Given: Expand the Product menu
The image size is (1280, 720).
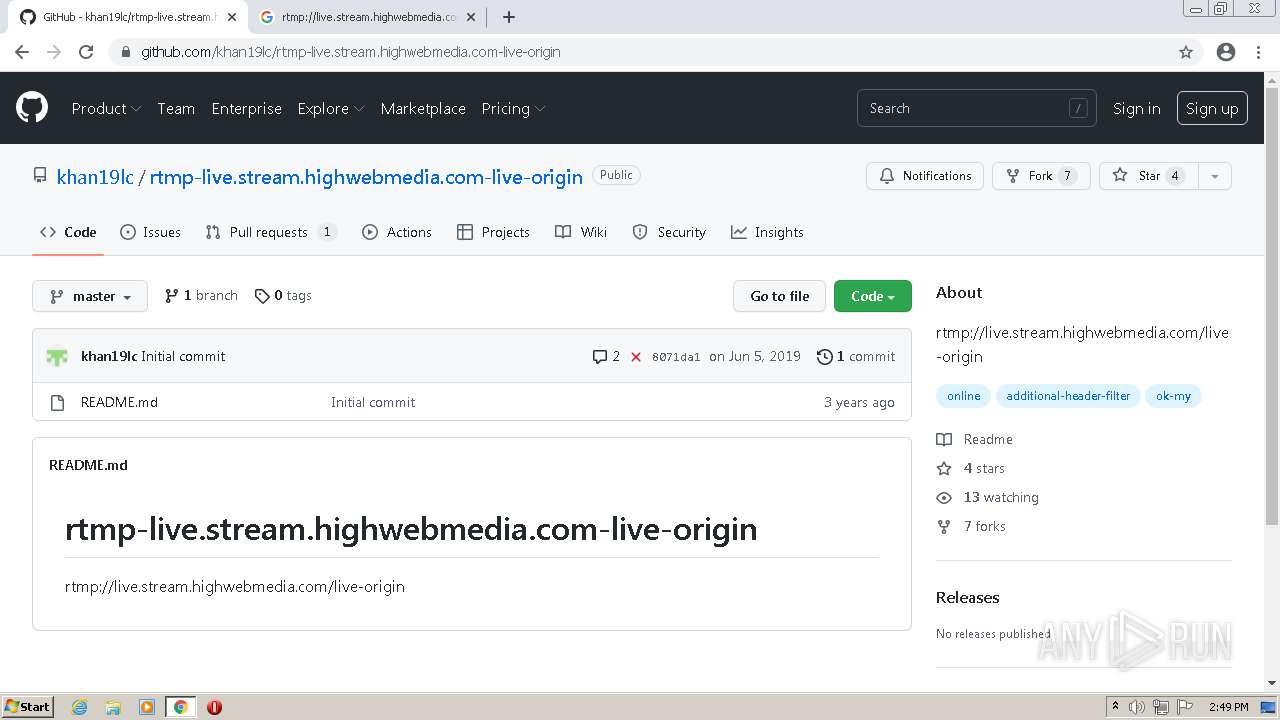Looking at the screenshot, I should [106, 109].
